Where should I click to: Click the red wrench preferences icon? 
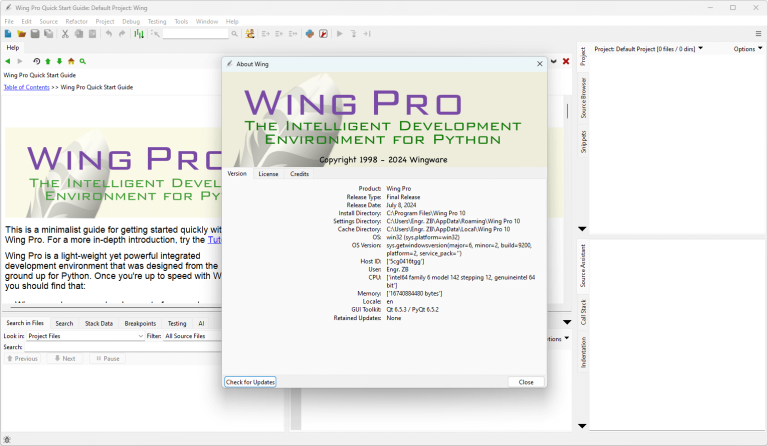pyautogui.click(x=323, y=34)
